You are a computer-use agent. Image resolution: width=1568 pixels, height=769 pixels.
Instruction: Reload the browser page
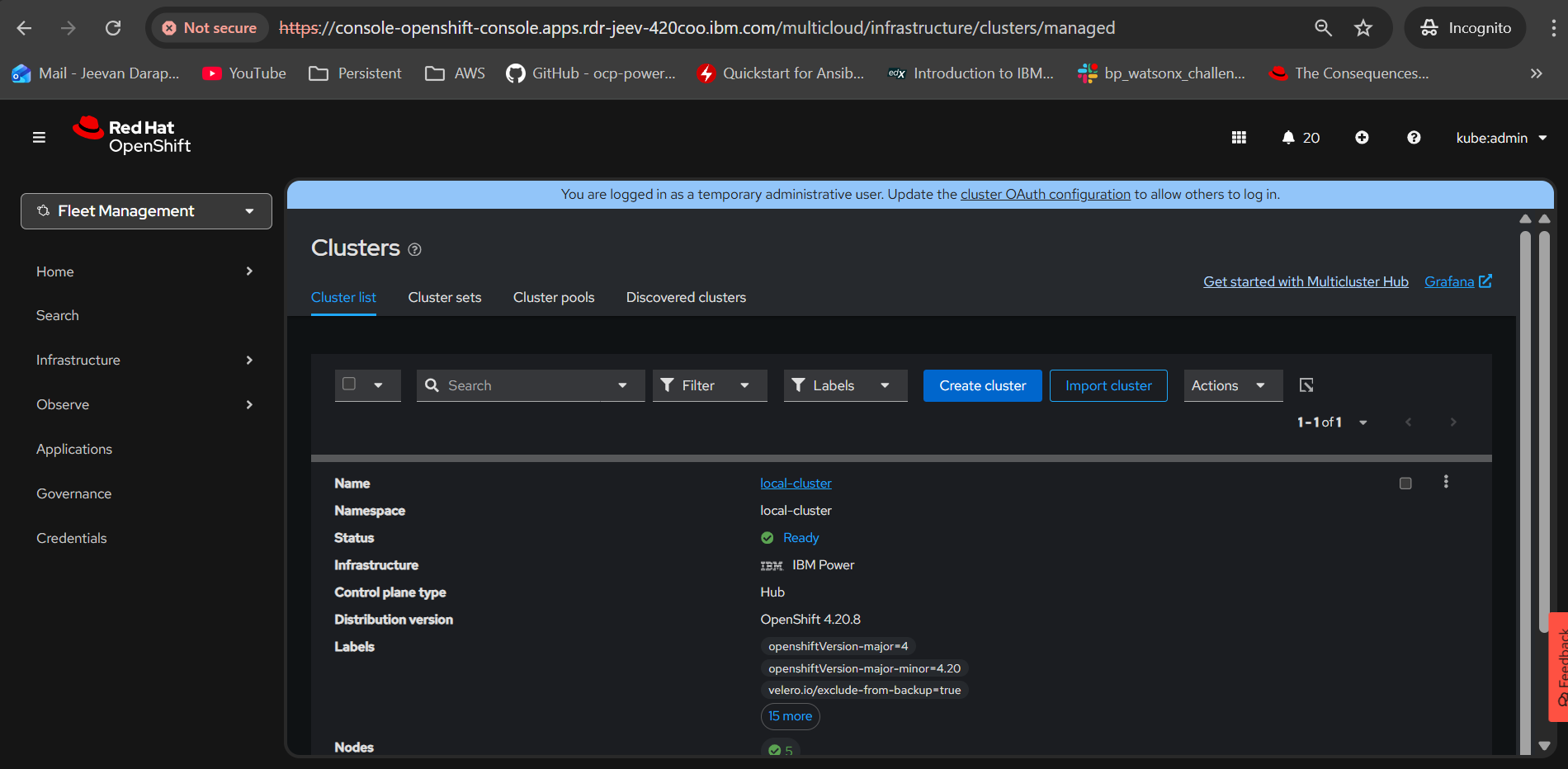[x=113, y=28]
